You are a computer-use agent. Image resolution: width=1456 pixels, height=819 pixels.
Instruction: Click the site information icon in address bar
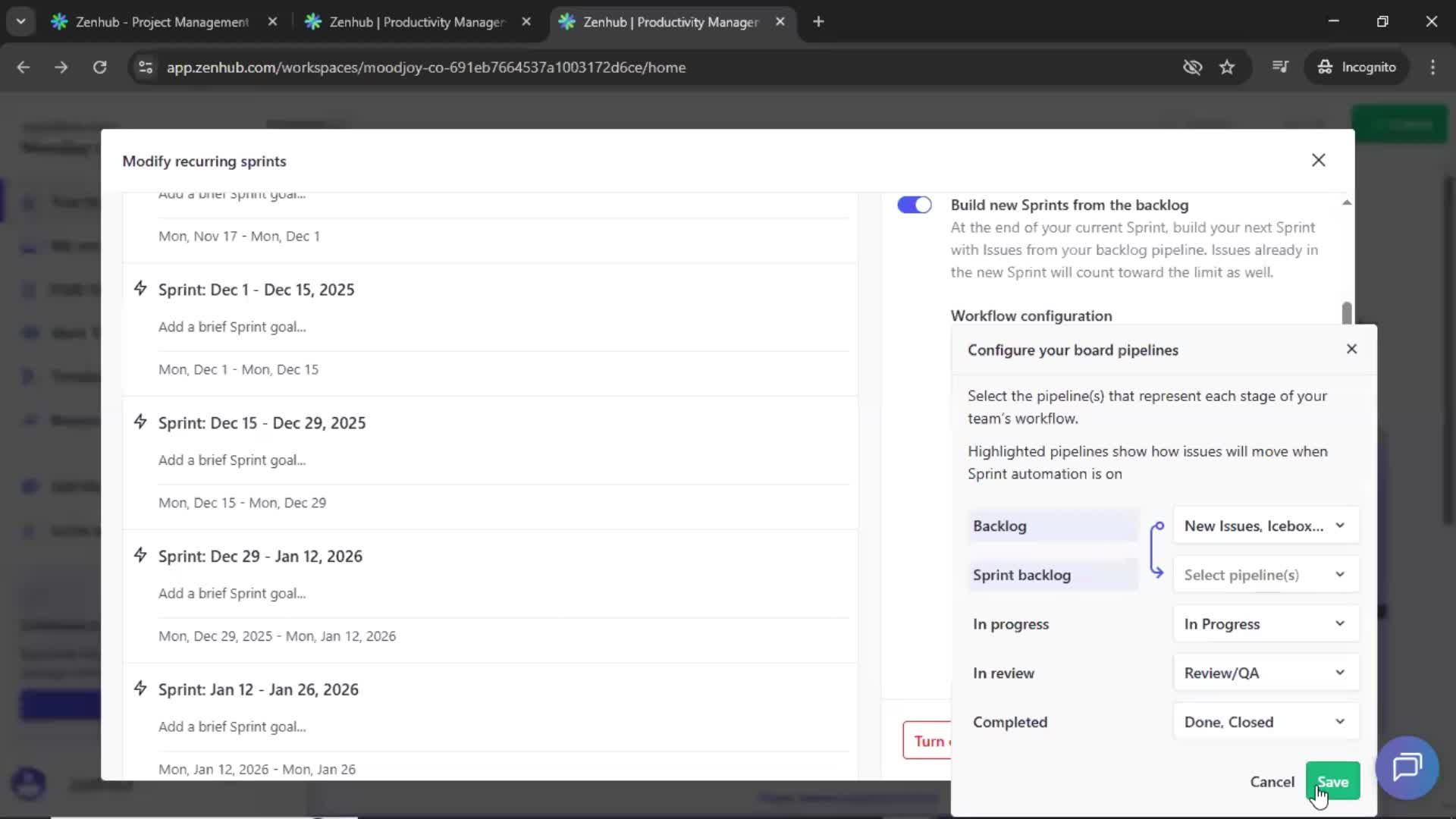click(146, 67)
